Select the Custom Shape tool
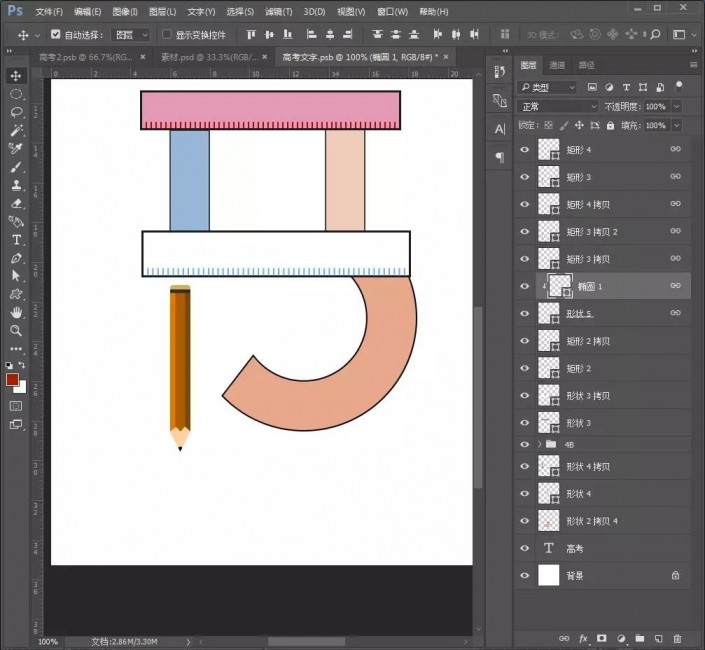705x650 pixels. pos(16,294)
